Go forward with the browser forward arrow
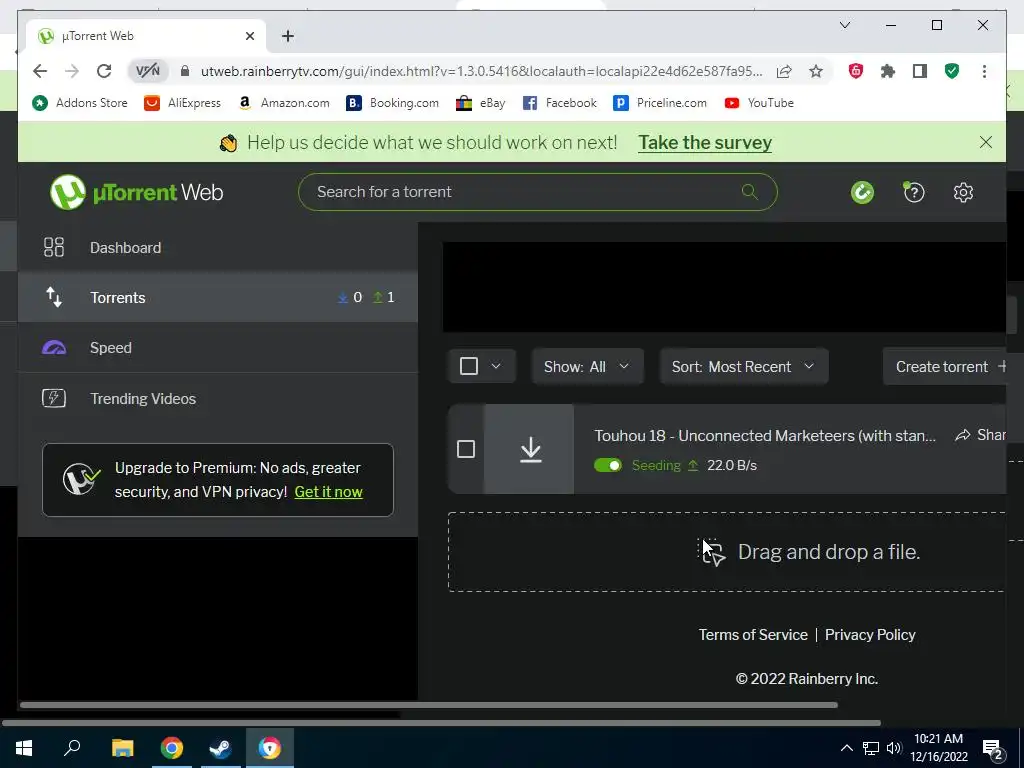This screenshot has height=768, width=1024. [72, 71]
